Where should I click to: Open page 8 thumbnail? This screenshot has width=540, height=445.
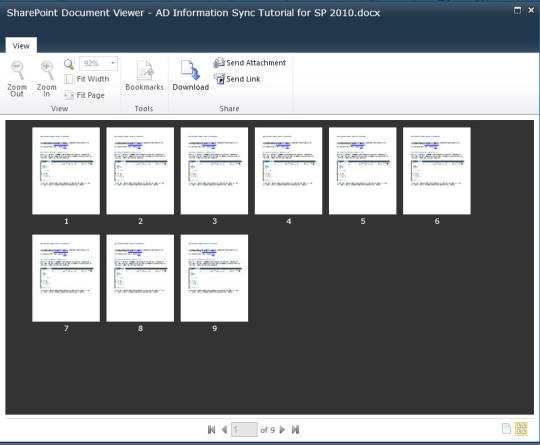[140, 278]
